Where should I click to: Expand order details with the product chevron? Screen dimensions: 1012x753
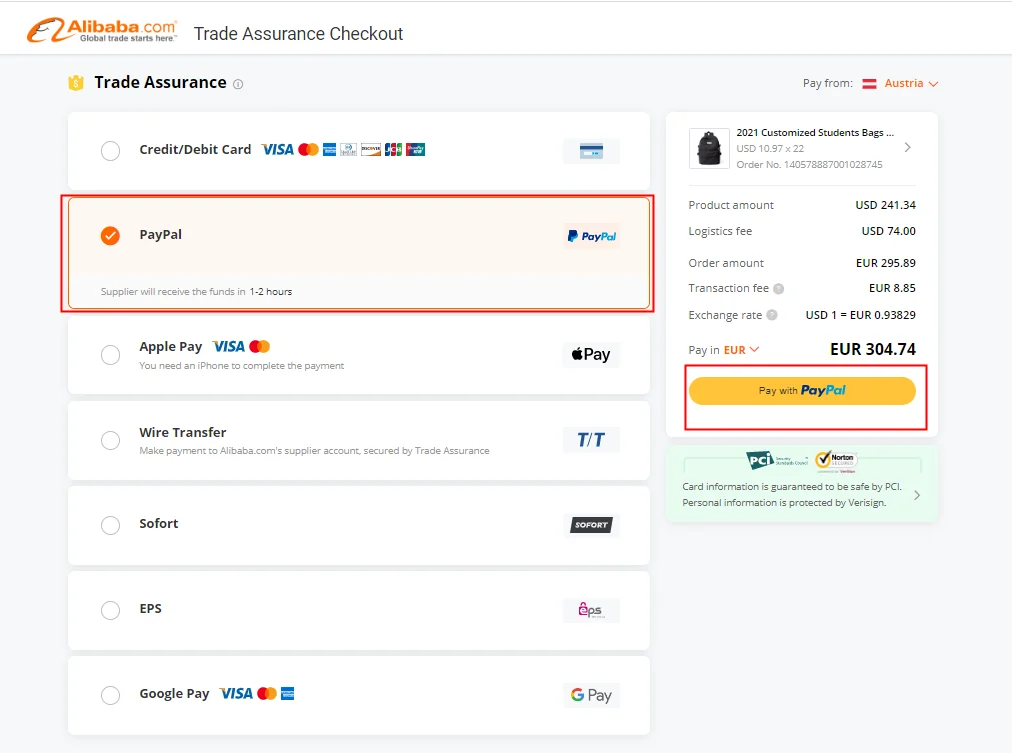click(907, 148)
